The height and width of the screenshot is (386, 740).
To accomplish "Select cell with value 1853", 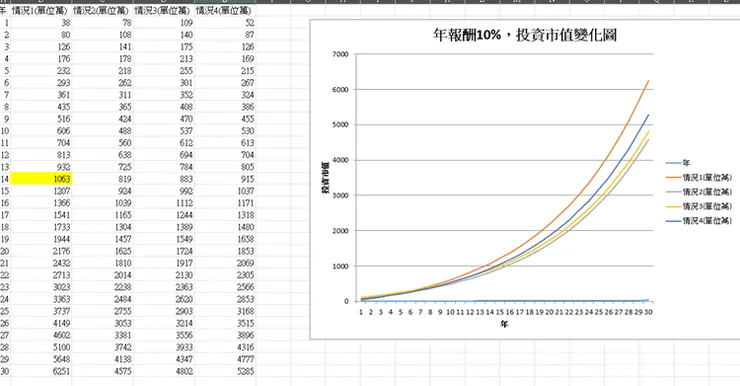I will point(225,251).
